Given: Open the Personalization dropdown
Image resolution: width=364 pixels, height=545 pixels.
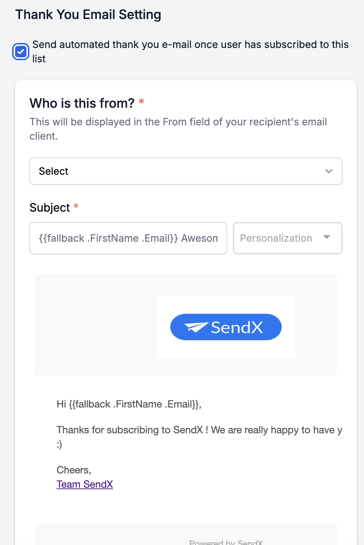Looking at the screenshot, I should pyautogui.click(x=288, y=238).
